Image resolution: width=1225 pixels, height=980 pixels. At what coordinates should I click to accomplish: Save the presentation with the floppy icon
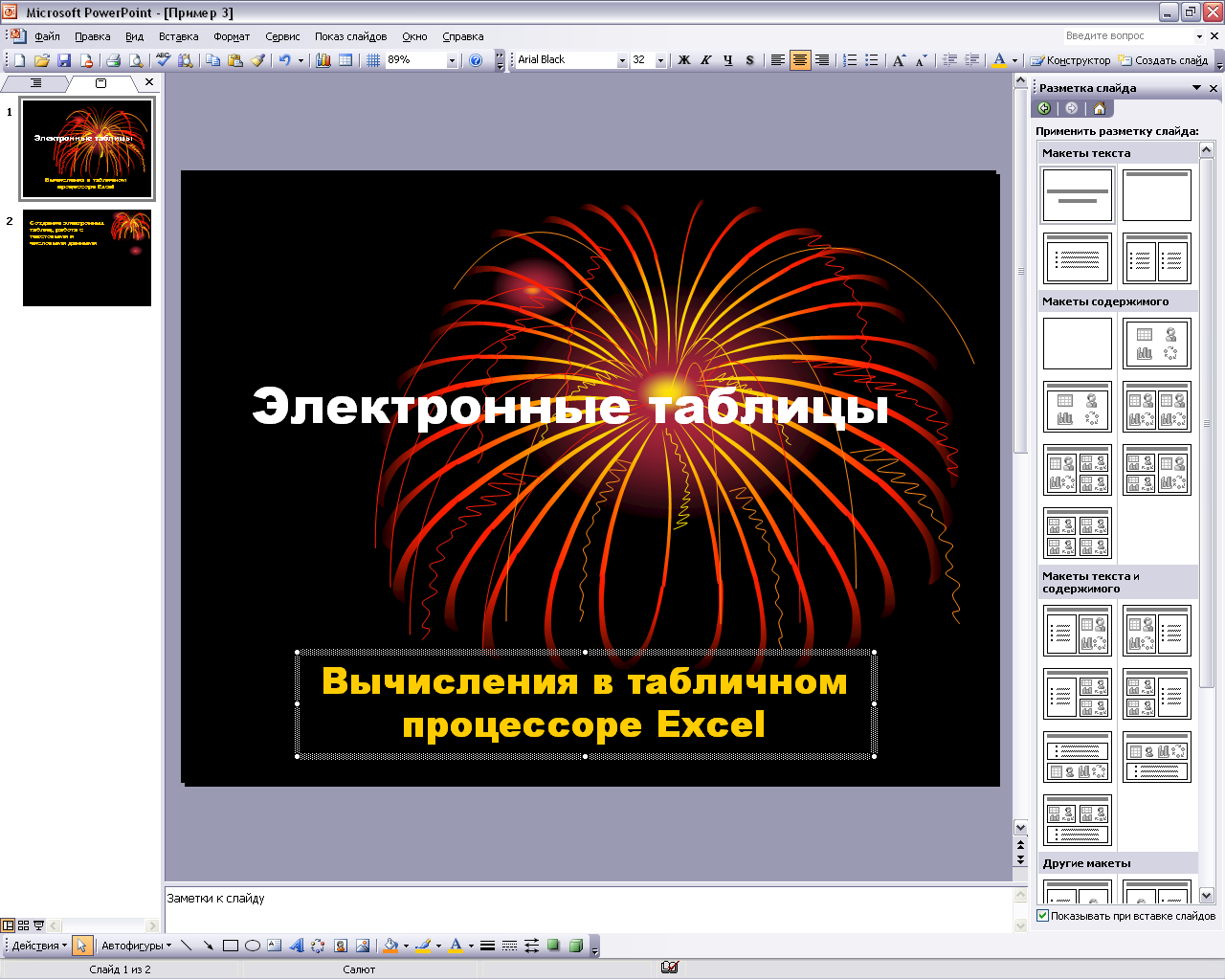pyautogui.click(x=64, y=60)
